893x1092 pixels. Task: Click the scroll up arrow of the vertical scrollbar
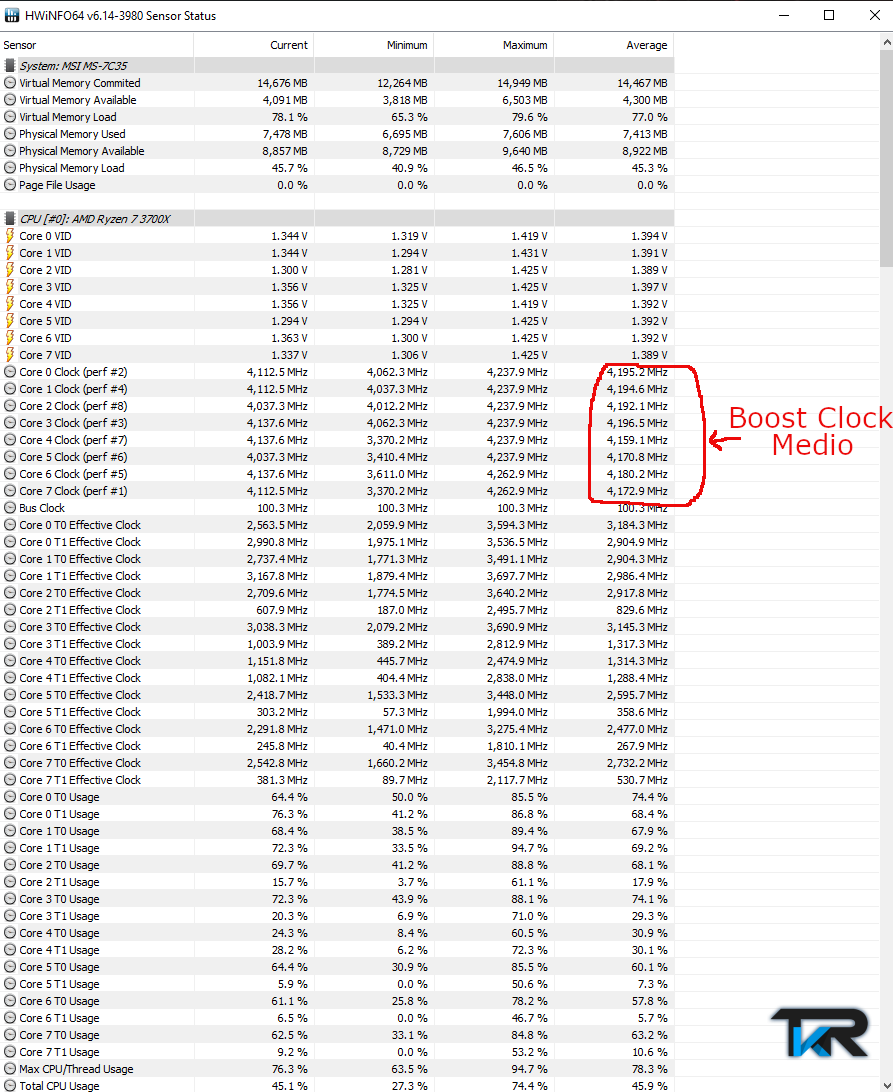pos(886,42)
